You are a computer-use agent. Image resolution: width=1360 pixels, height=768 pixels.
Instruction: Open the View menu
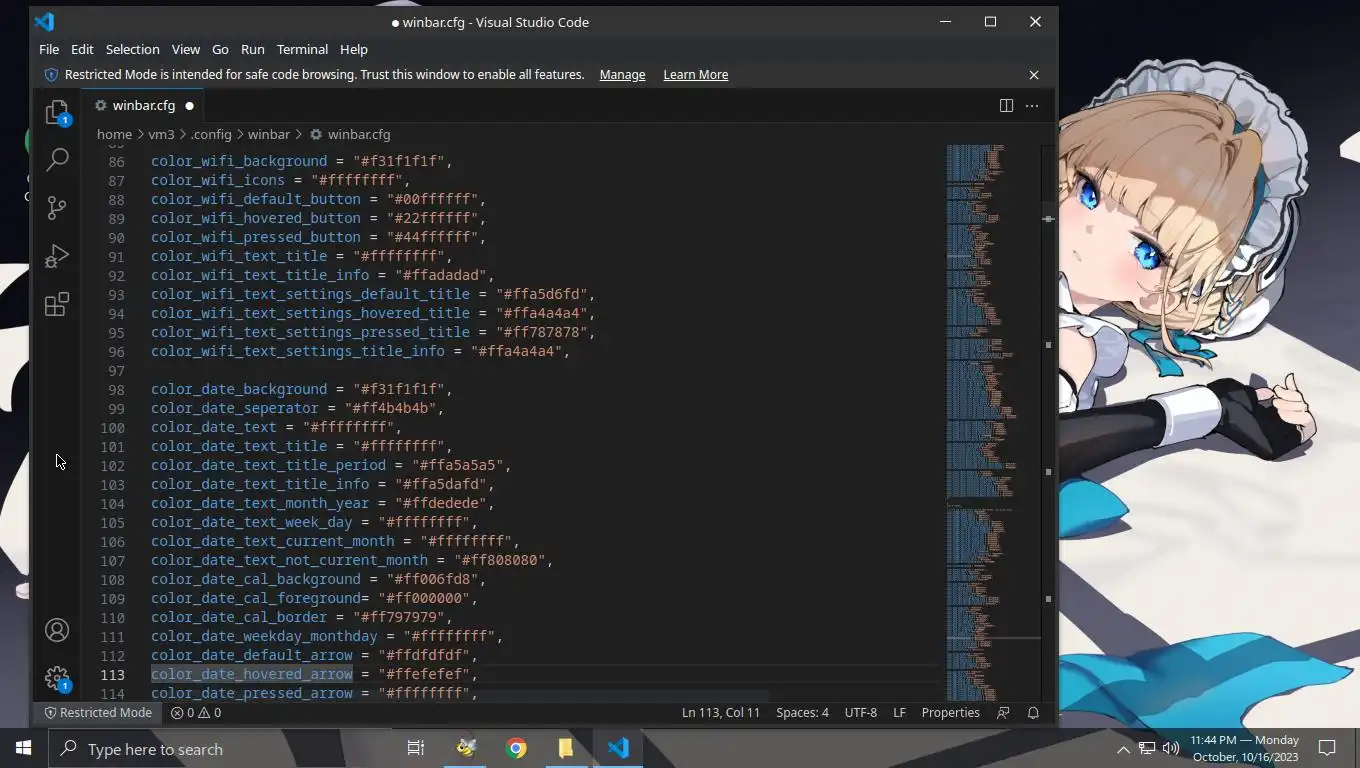pos(185,49)
